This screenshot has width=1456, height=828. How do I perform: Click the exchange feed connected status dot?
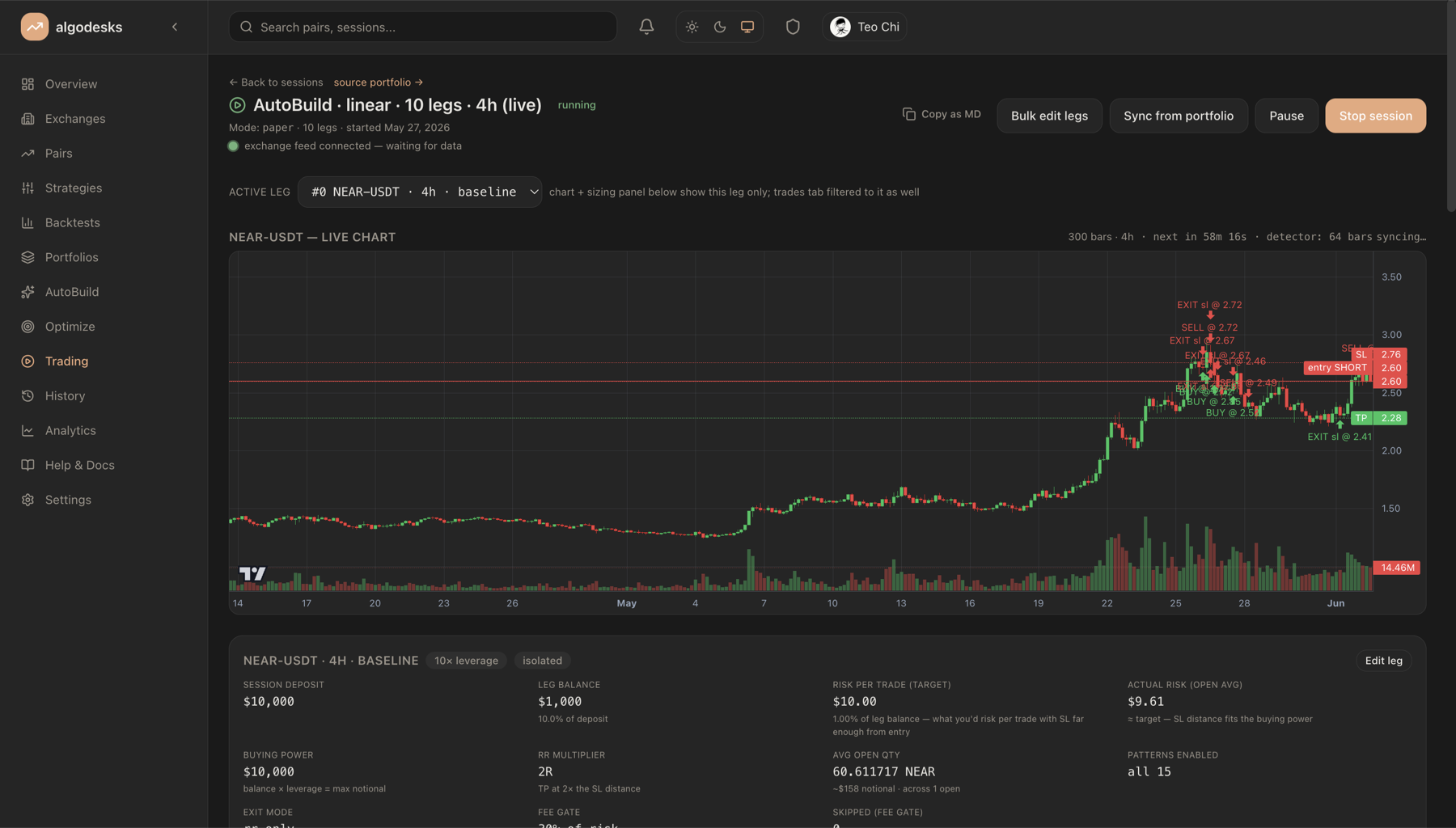(x=234, y=146)
